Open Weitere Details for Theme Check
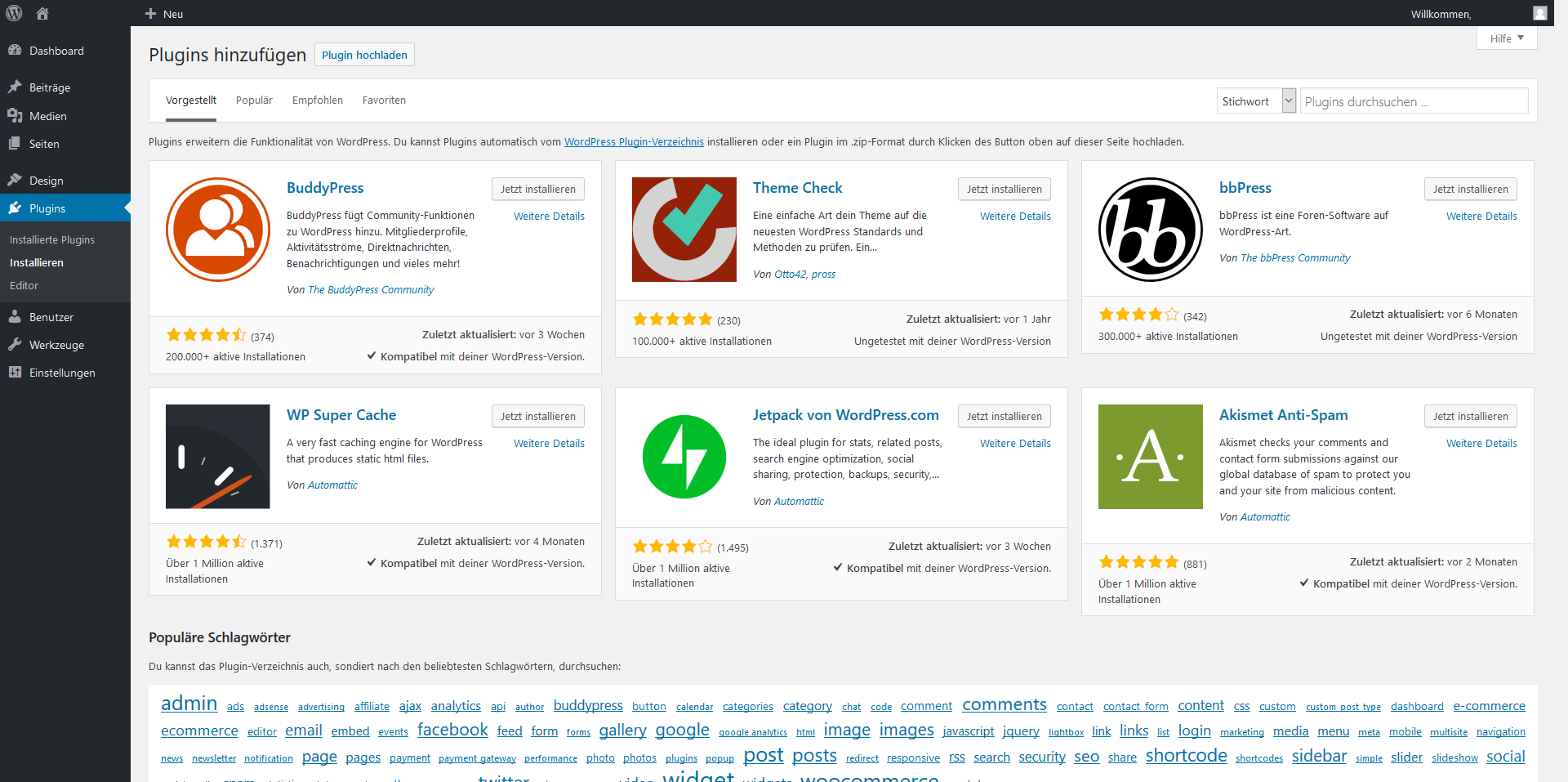The image size is (1568, 782). pos(1015,216)
